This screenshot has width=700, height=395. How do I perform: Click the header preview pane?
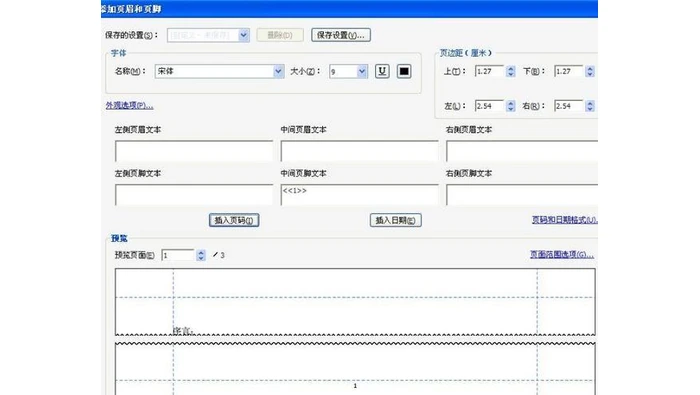(x=355, y=302)
